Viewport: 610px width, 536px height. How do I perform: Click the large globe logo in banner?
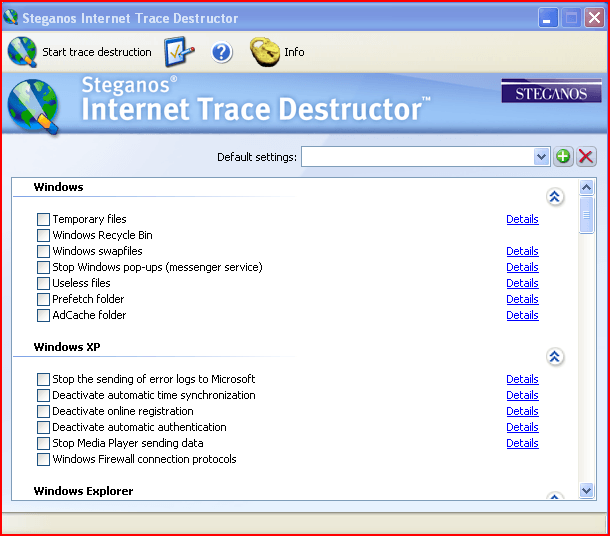click(x=33, y=106)
